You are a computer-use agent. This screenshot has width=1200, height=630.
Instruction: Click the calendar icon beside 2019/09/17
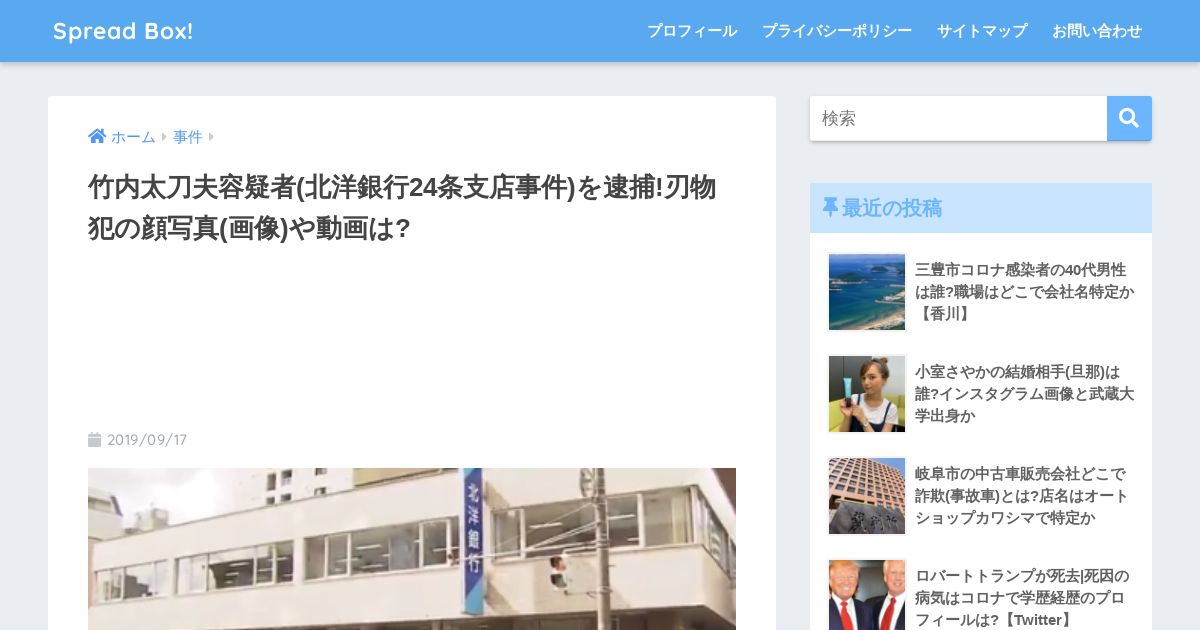[x=94, y=440]
